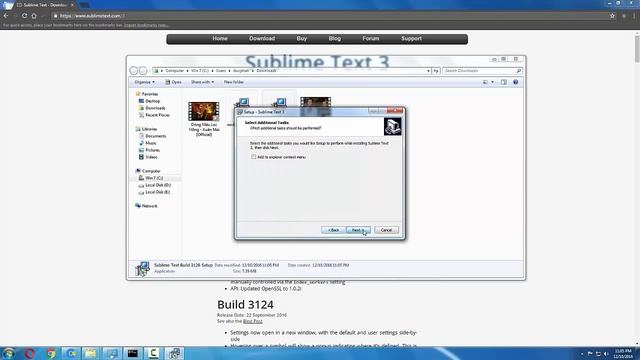640x360 pixels.
Task: Click the Explorer forward navigation button
Action: click(x=143, y=71)
